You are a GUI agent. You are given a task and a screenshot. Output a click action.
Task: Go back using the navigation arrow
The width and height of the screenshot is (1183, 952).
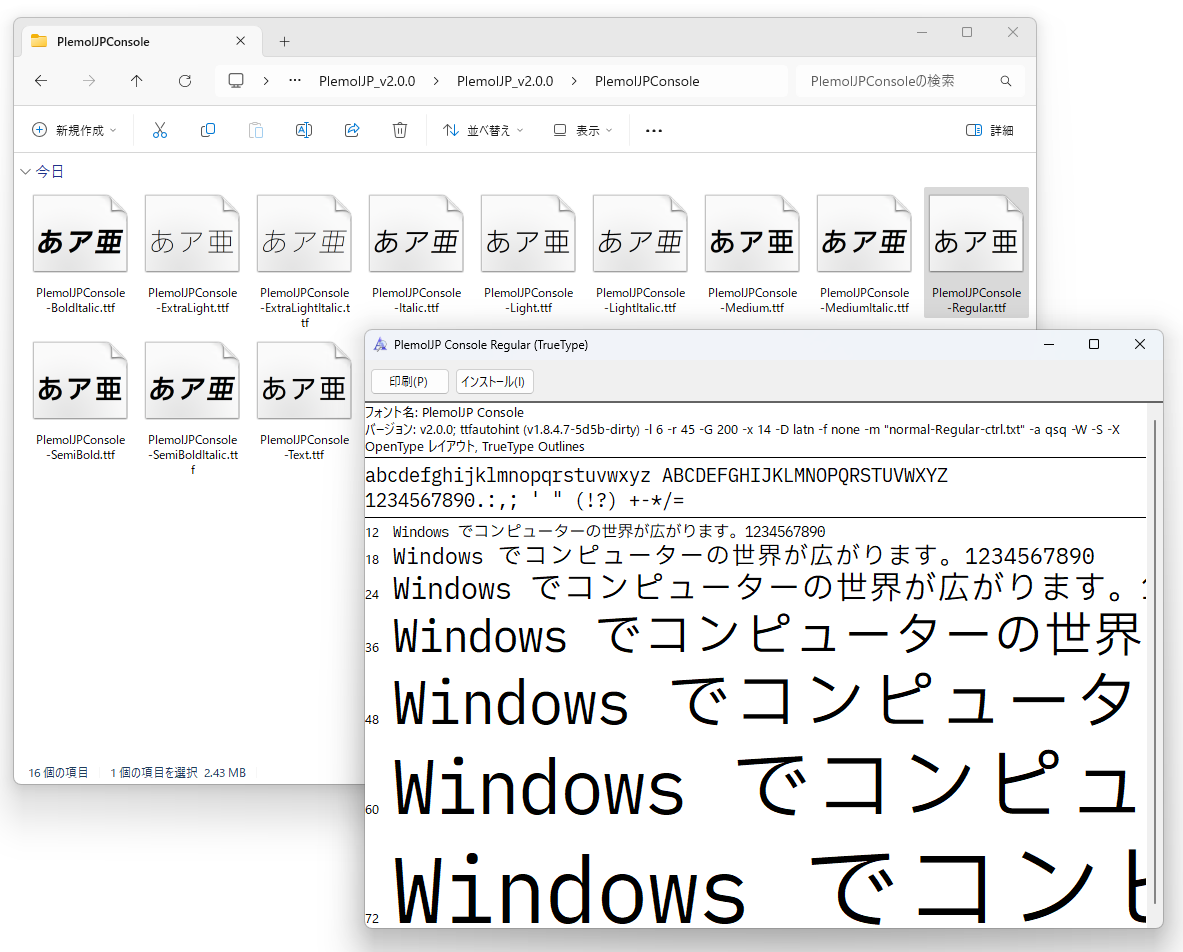click(x=41, y=81)
